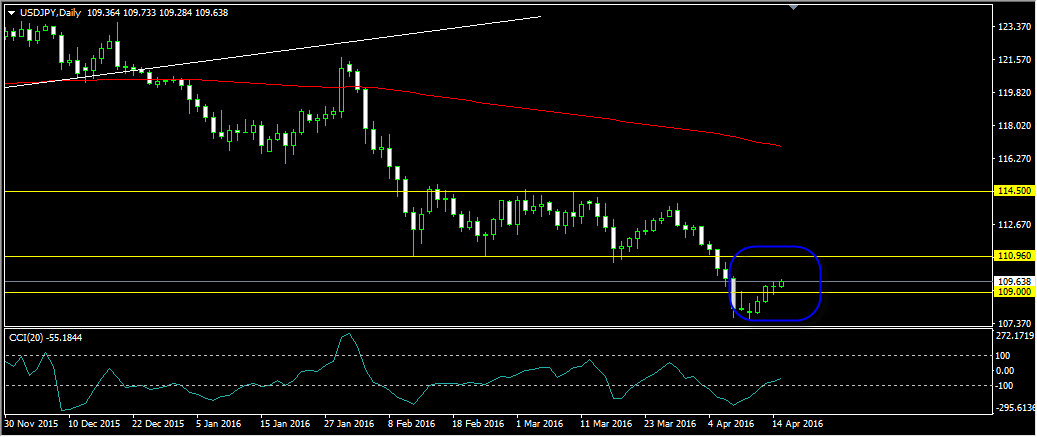Click the current price tag 109.638

pyautogui.click(x=1015, y=280)
